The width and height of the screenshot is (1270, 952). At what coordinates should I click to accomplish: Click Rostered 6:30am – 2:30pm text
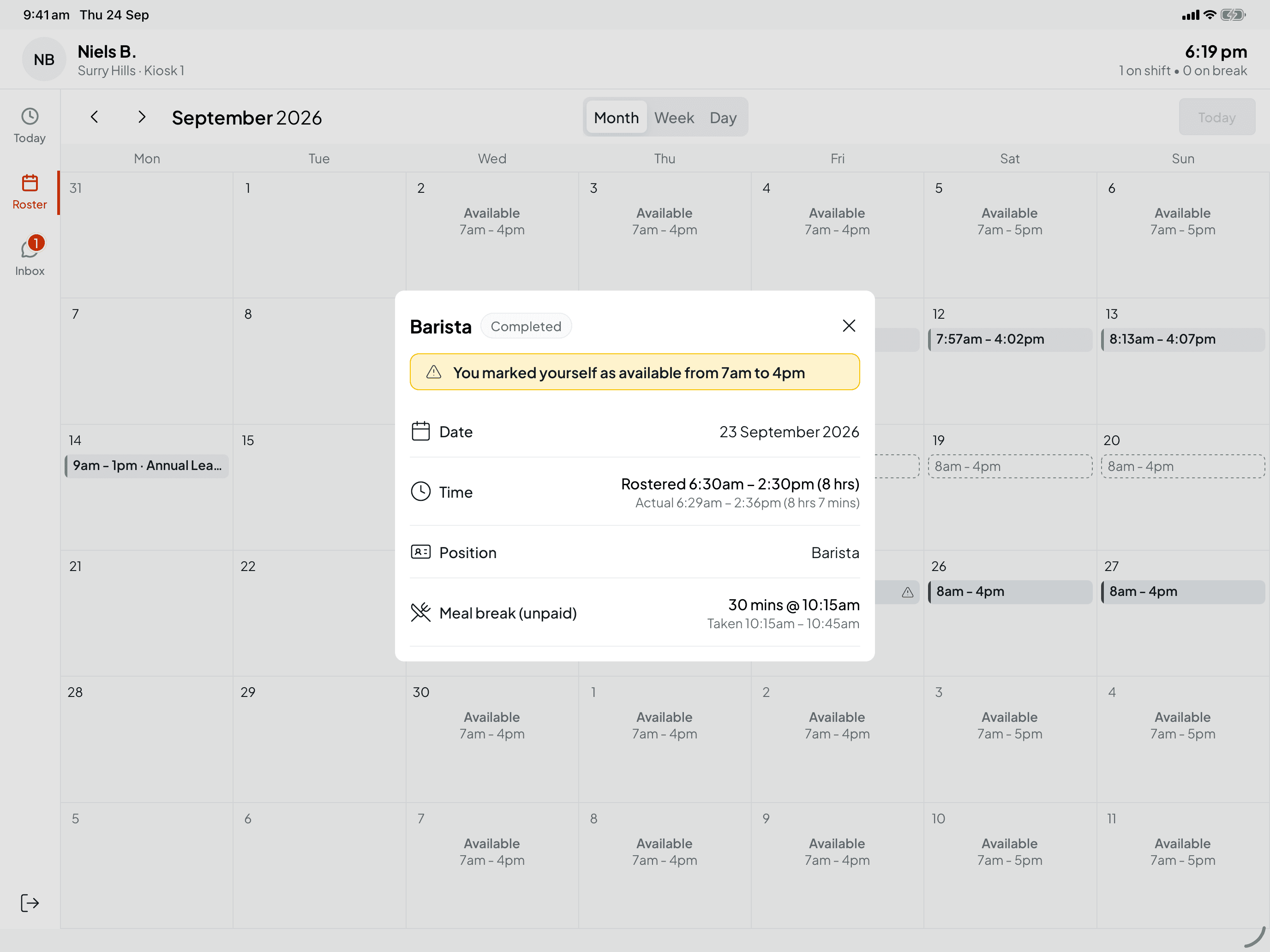[x=740, y=484]
